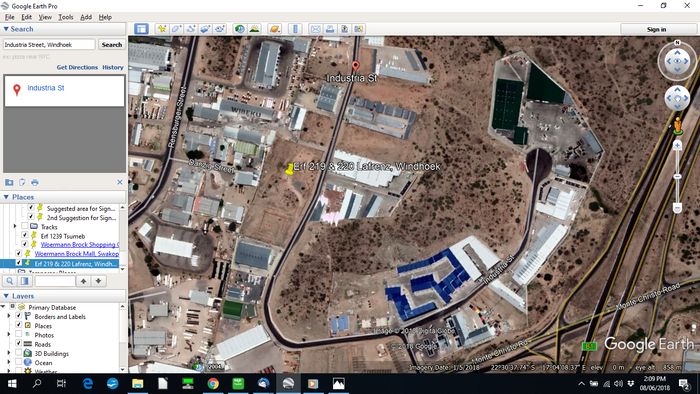Click the Search button
Image resolution: width=700 pixels, height=394 pixels.
point(112,45)
